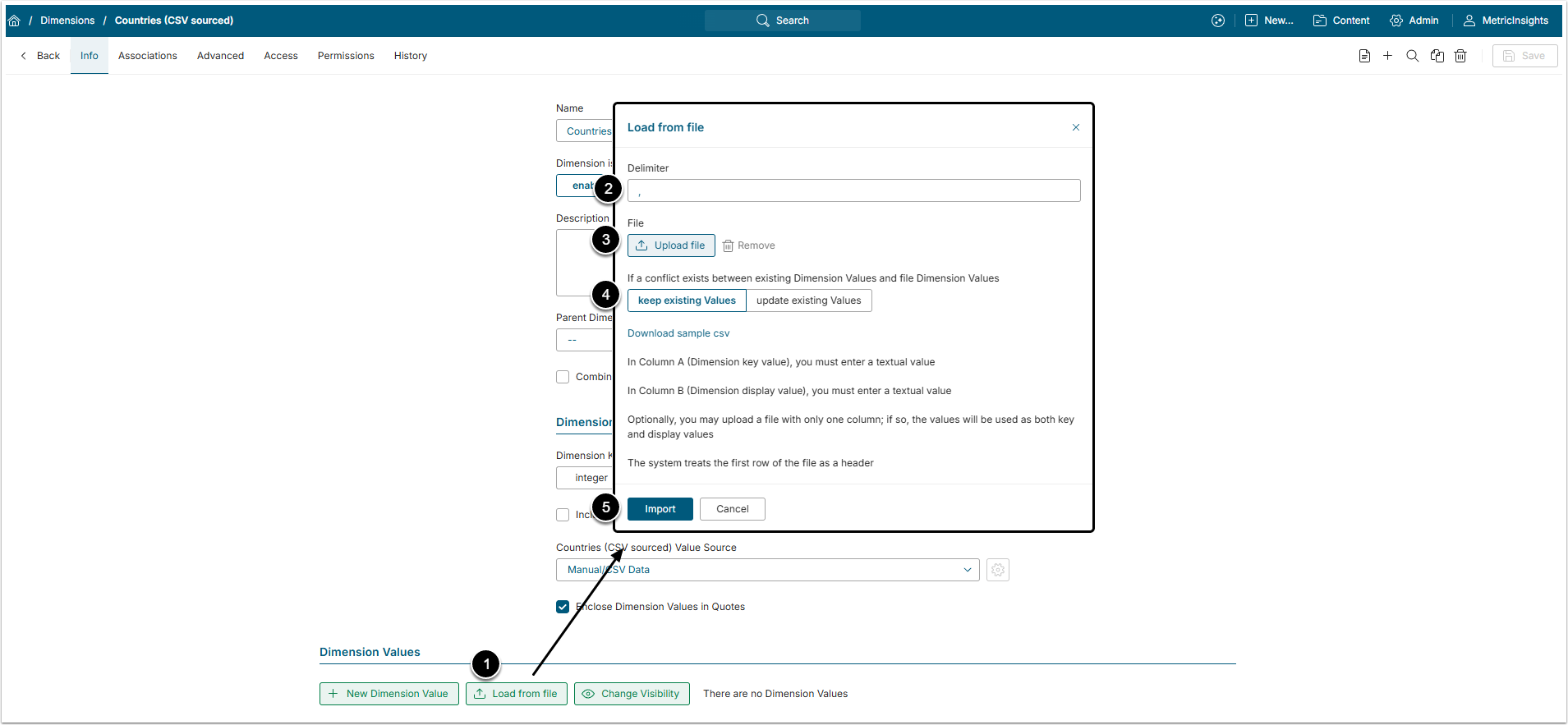Toggle Enclose Dimension Values in Quotes checkbox
The height and width of the screenshot is (725, 1568).
pyautogui.click(x=563, y=607)
